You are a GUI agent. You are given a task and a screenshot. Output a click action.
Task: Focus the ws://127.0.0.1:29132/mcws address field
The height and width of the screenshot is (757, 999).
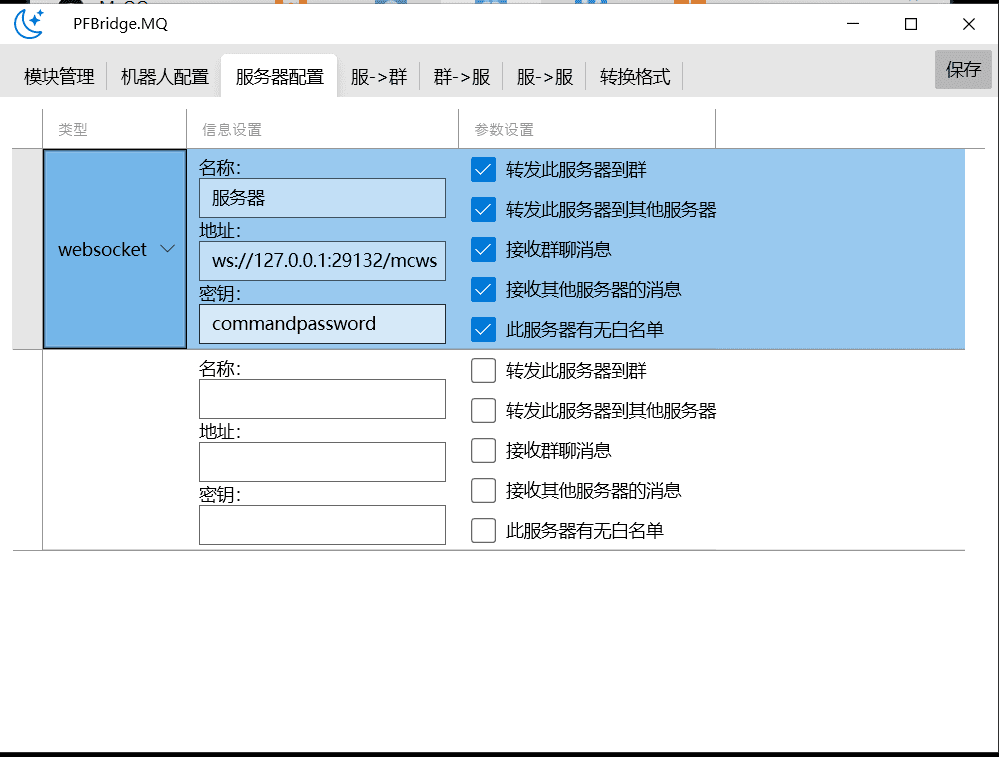click(322, 261)
